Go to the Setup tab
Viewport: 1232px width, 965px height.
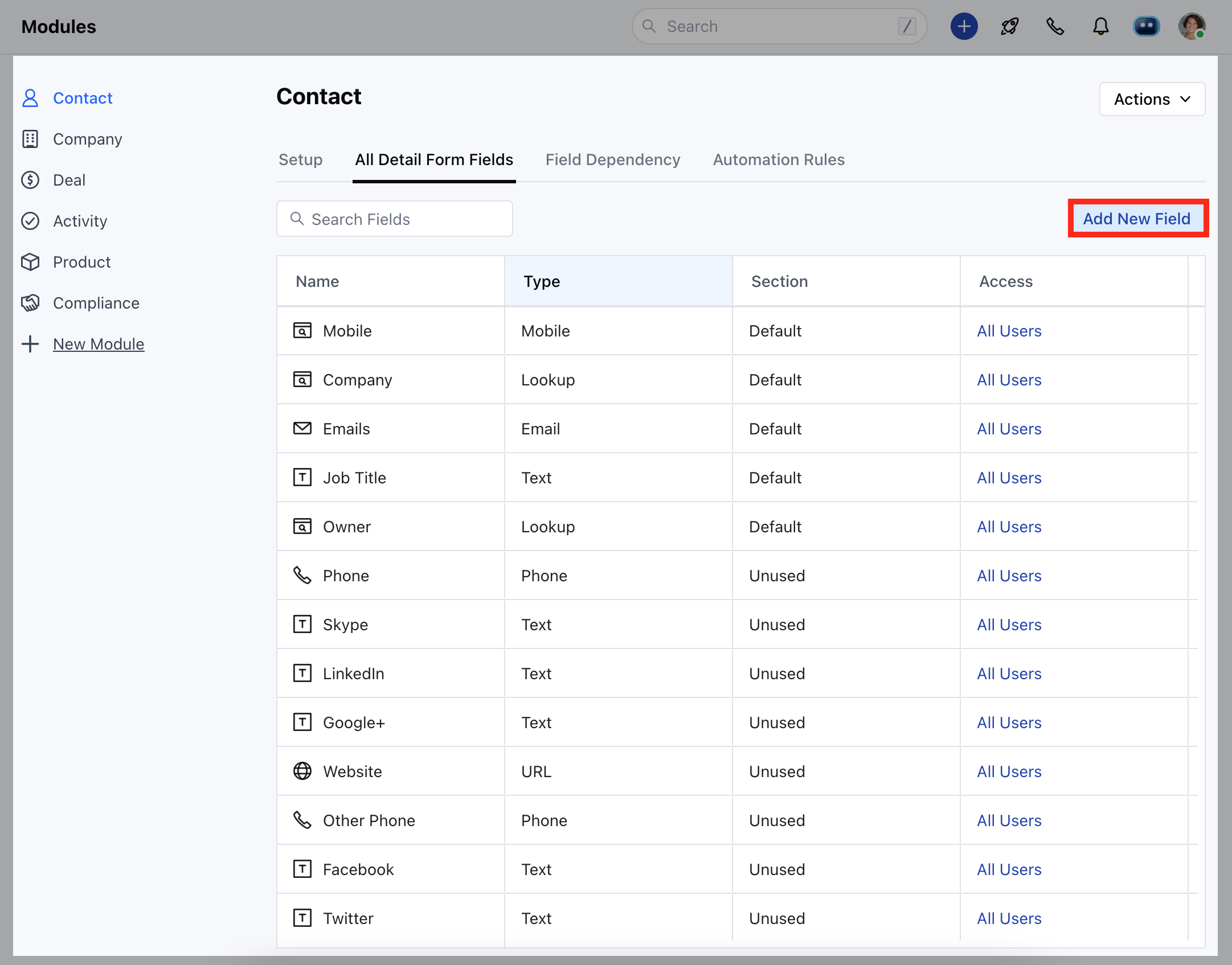pyautogui.click(x=300, y=160)
